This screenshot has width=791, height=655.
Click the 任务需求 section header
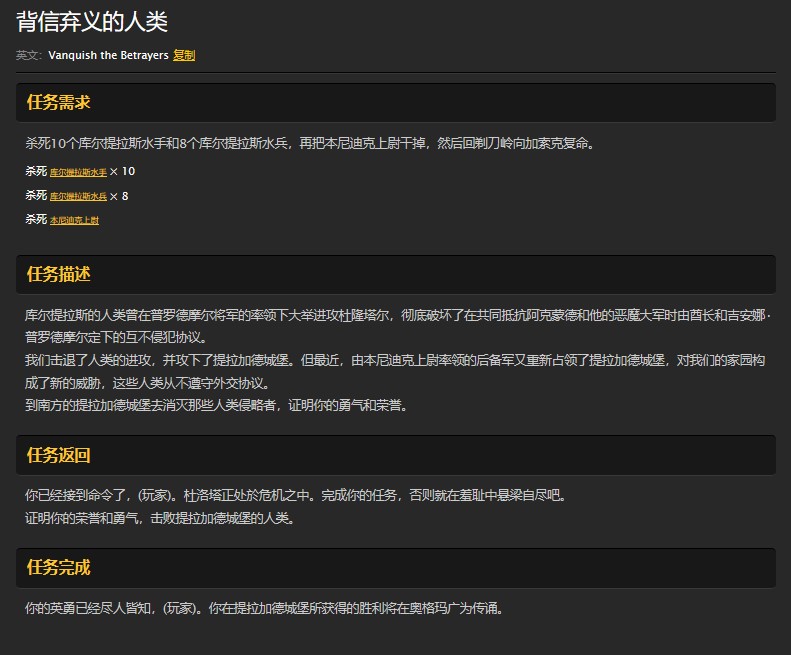pos(59,102)
